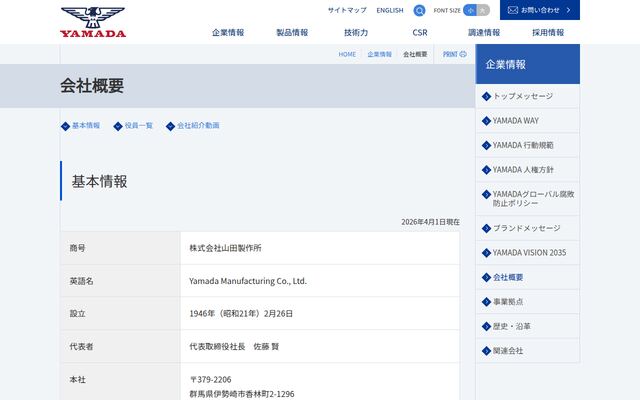Open the CSR main menu
Image resolution: width=640 pixels, height=400 pixels.
[x=420, y=33]
